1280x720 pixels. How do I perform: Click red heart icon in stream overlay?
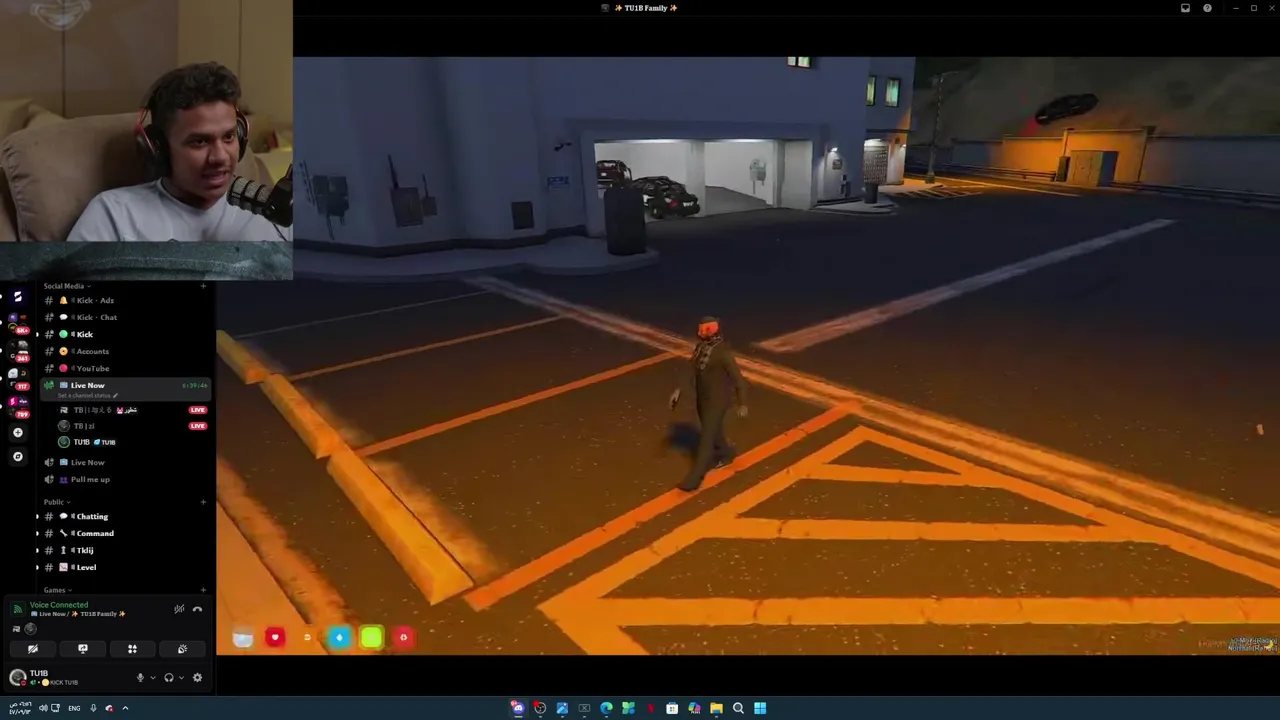coord(275,637)
